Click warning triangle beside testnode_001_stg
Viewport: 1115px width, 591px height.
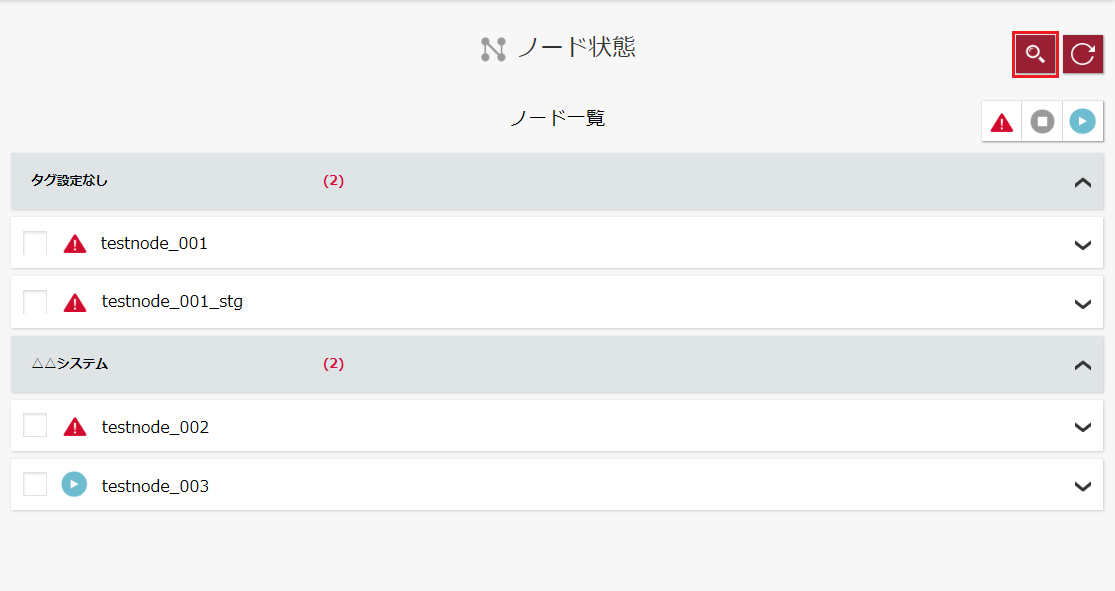click(75, 302)
